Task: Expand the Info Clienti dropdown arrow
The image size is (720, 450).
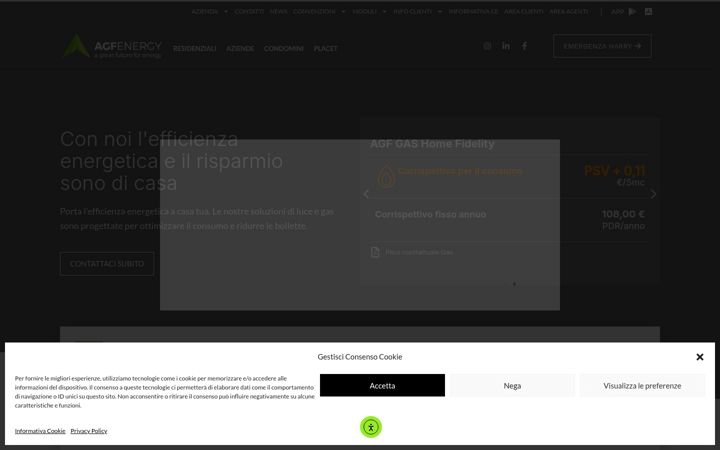Action: click(x=440, y=12)
